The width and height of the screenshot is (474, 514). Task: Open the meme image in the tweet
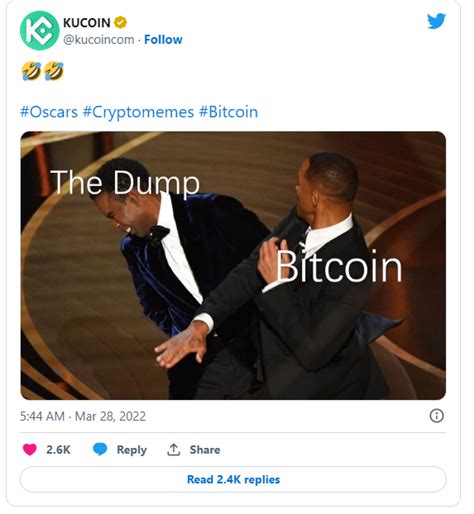point(233,265)
